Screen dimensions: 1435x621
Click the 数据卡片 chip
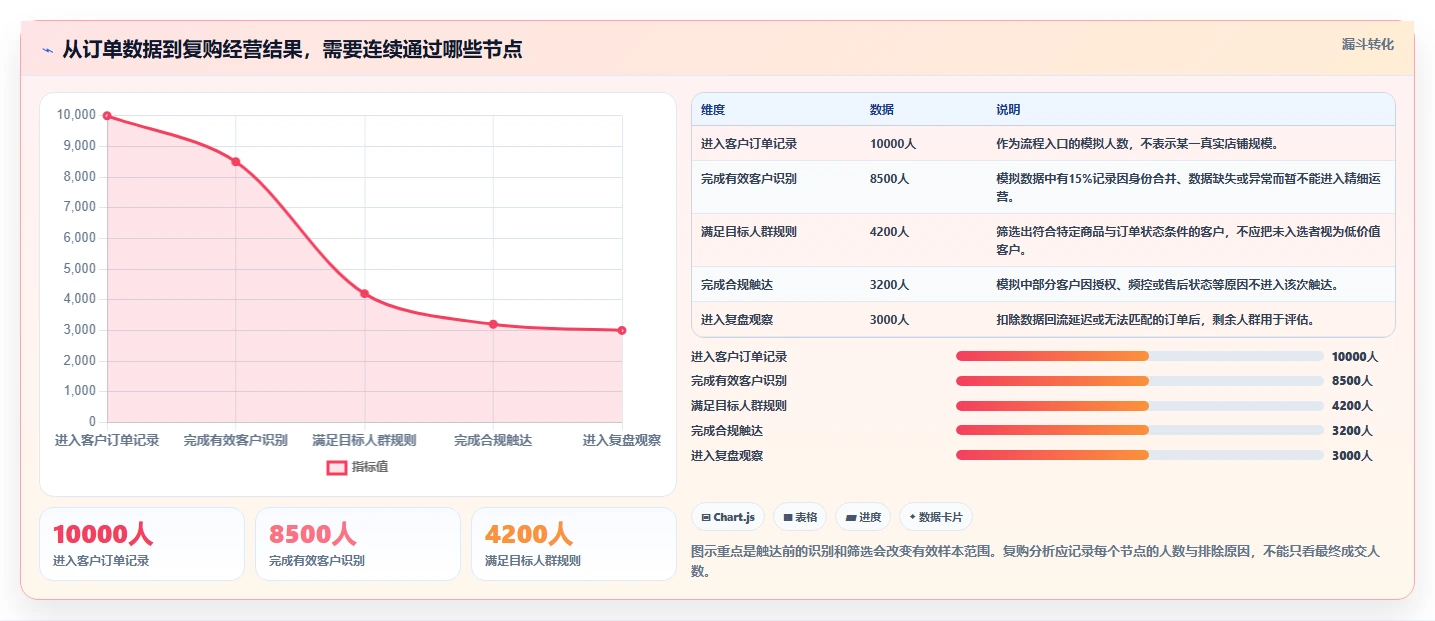936,517
